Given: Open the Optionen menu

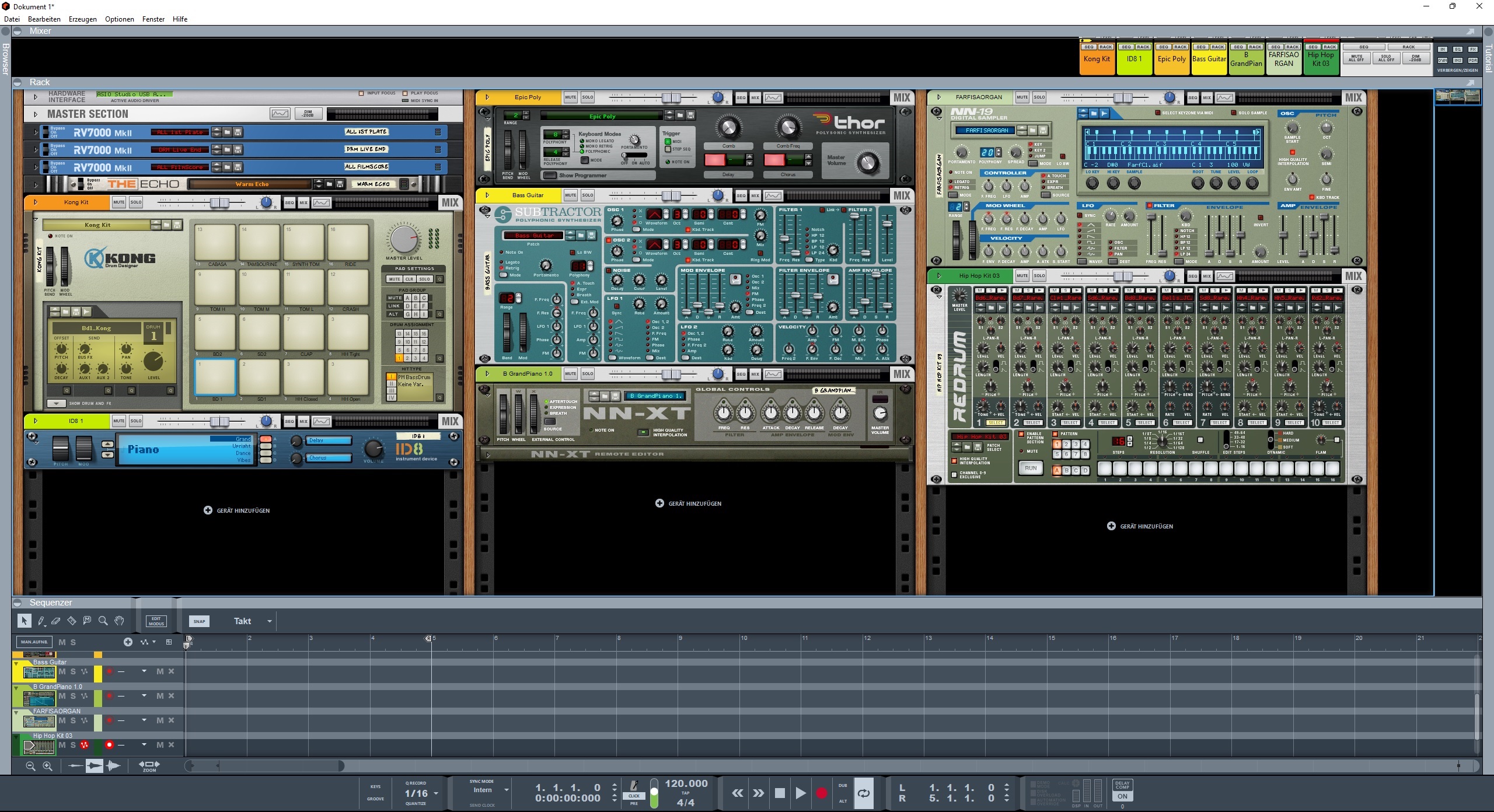Looking at the screenshot, I should pyautogui.click(x=120, y=19).
